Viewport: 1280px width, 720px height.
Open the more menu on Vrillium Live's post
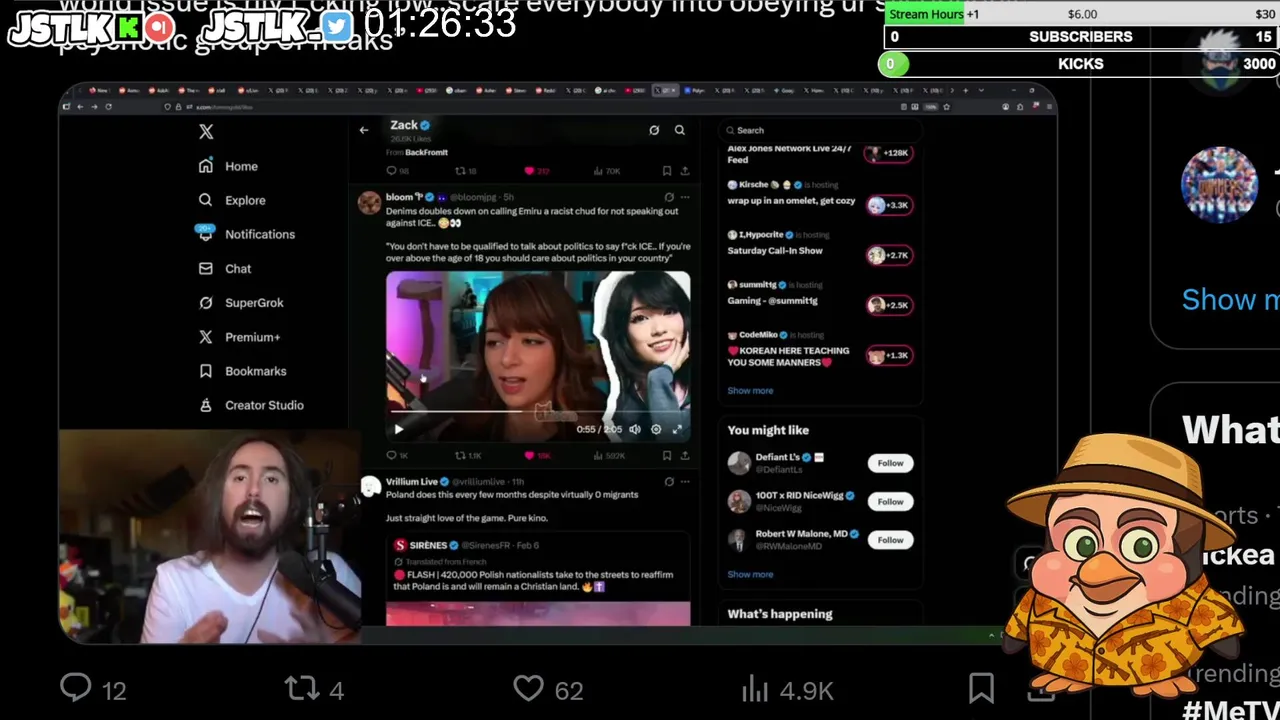(x=685, y=481)
